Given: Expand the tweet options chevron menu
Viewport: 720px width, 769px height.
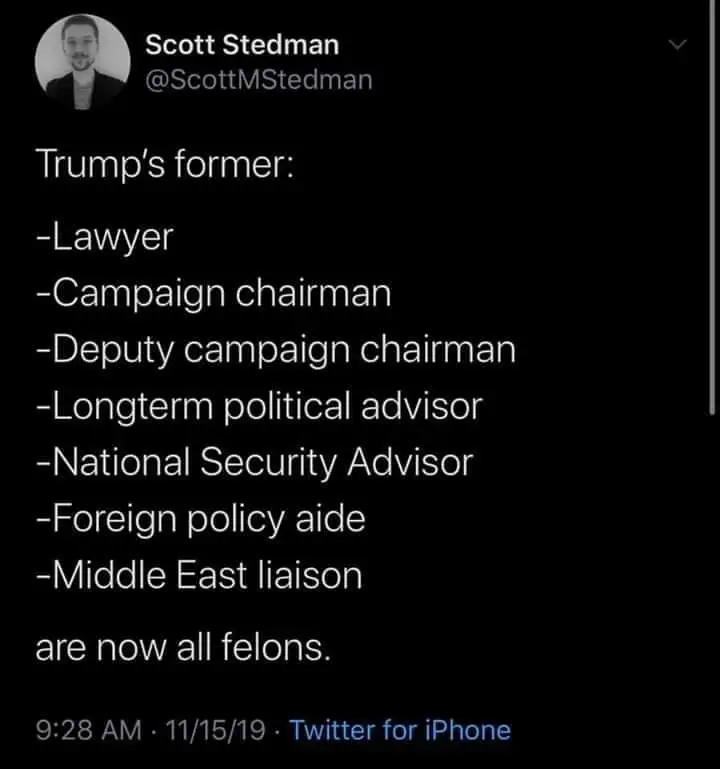Looking at the screenshot, I should 677,46.
